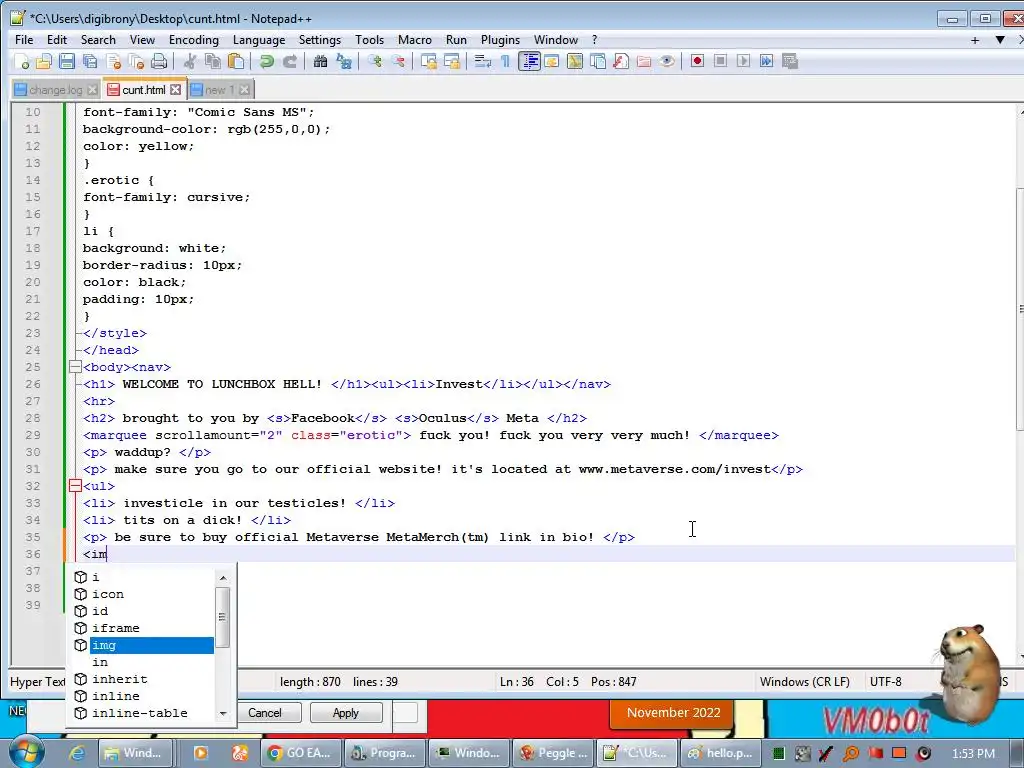Click the 1:53 PM system clock

973,754
